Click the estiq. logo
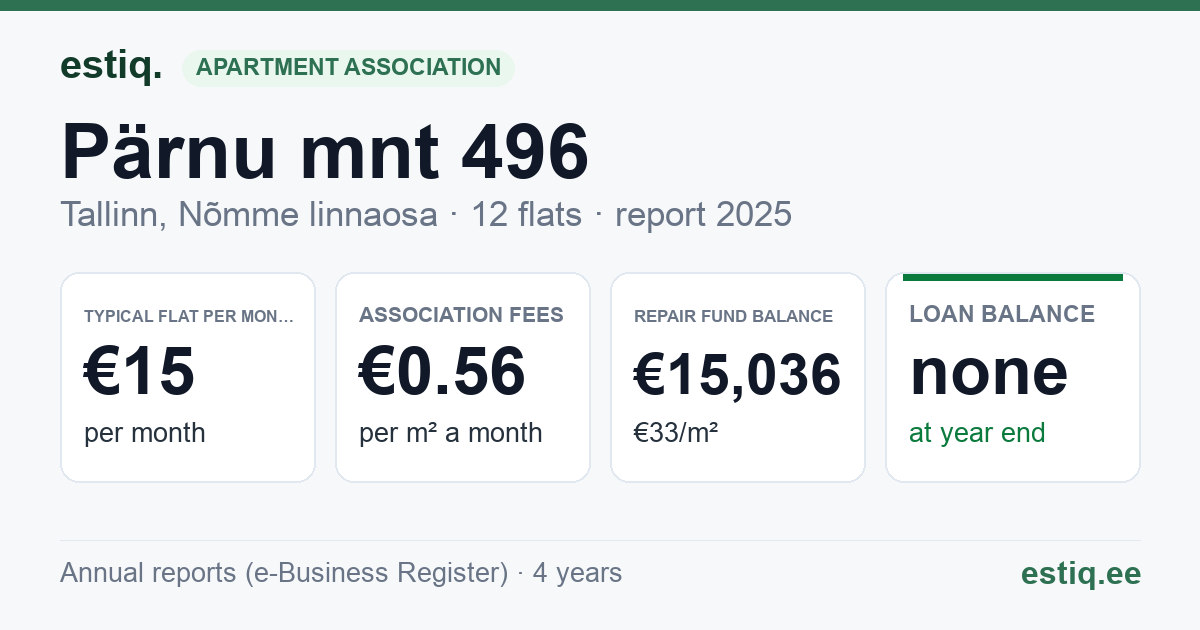The width and height of the screenshot is (1200, 630). [x=111, y=66]
